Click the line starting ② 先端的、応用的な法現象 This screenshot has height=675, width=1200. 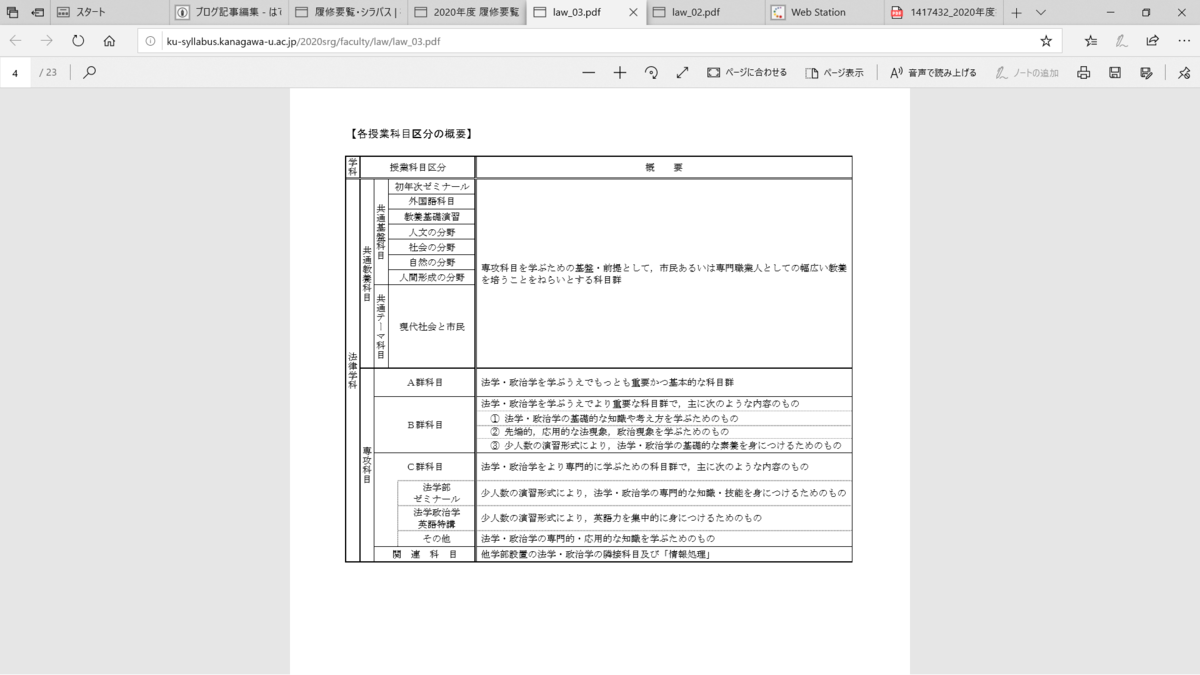609,431
